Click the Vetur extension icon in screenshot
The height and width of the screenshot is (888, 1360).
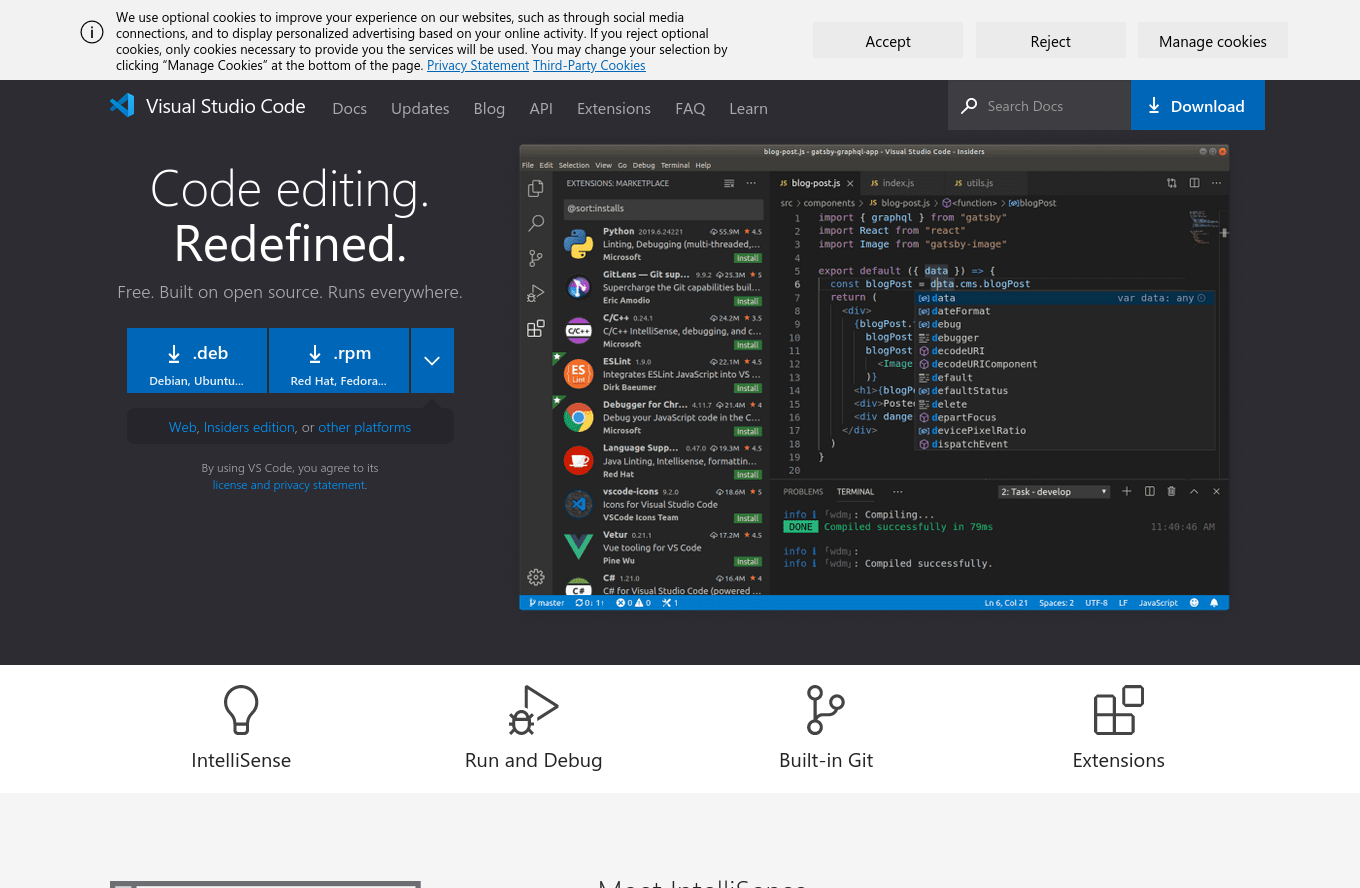tap(578, 546)
